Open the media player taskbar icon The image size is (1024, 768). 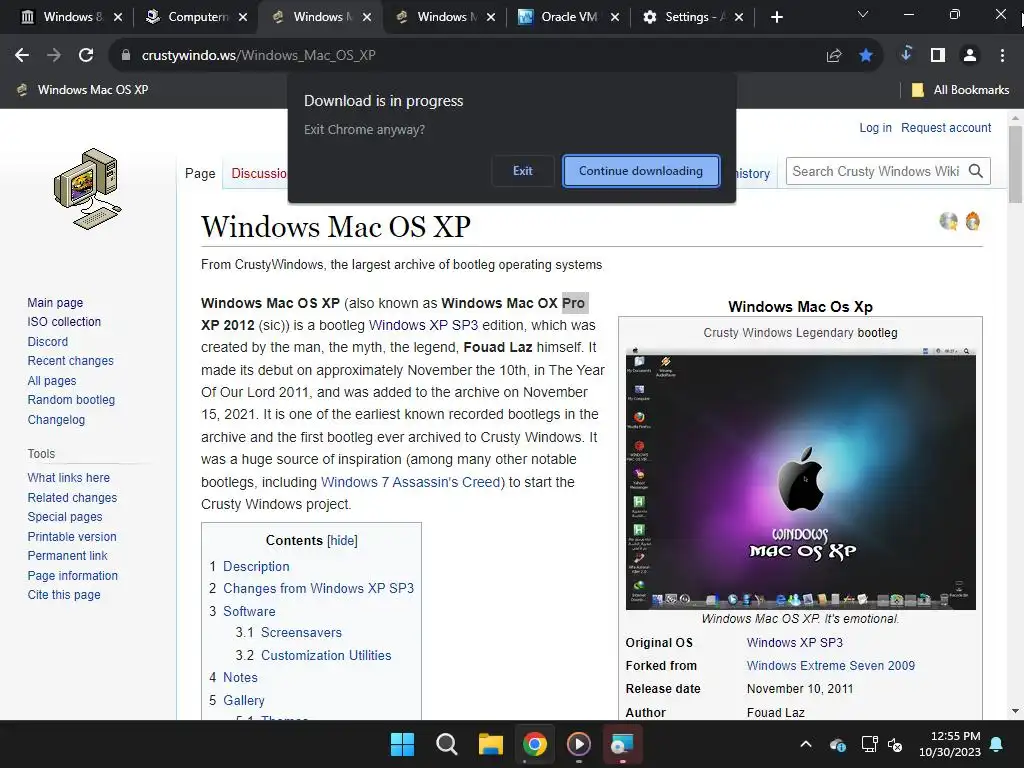[579, 744]
